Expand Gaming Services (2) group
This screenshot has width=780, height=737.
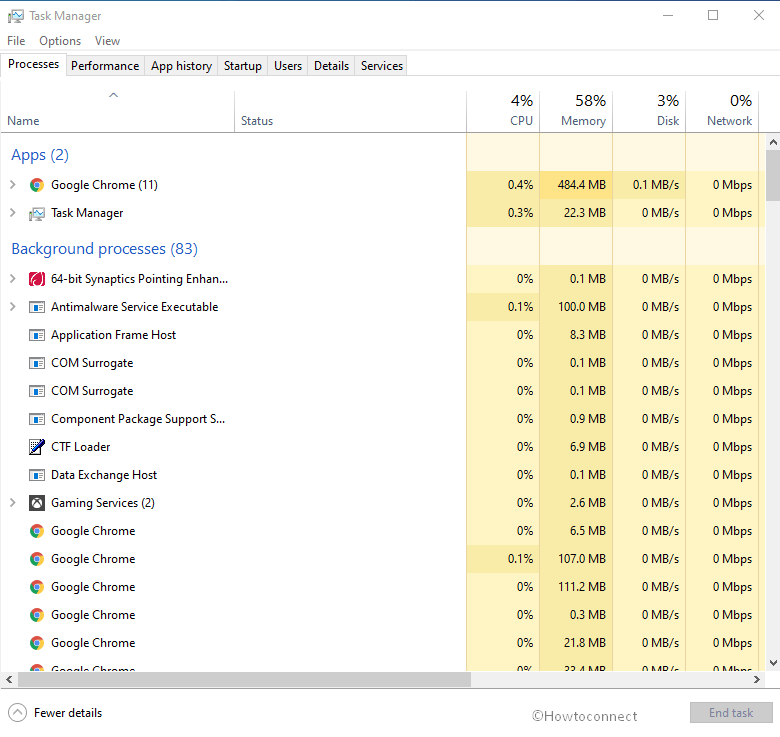coord(13,503)
